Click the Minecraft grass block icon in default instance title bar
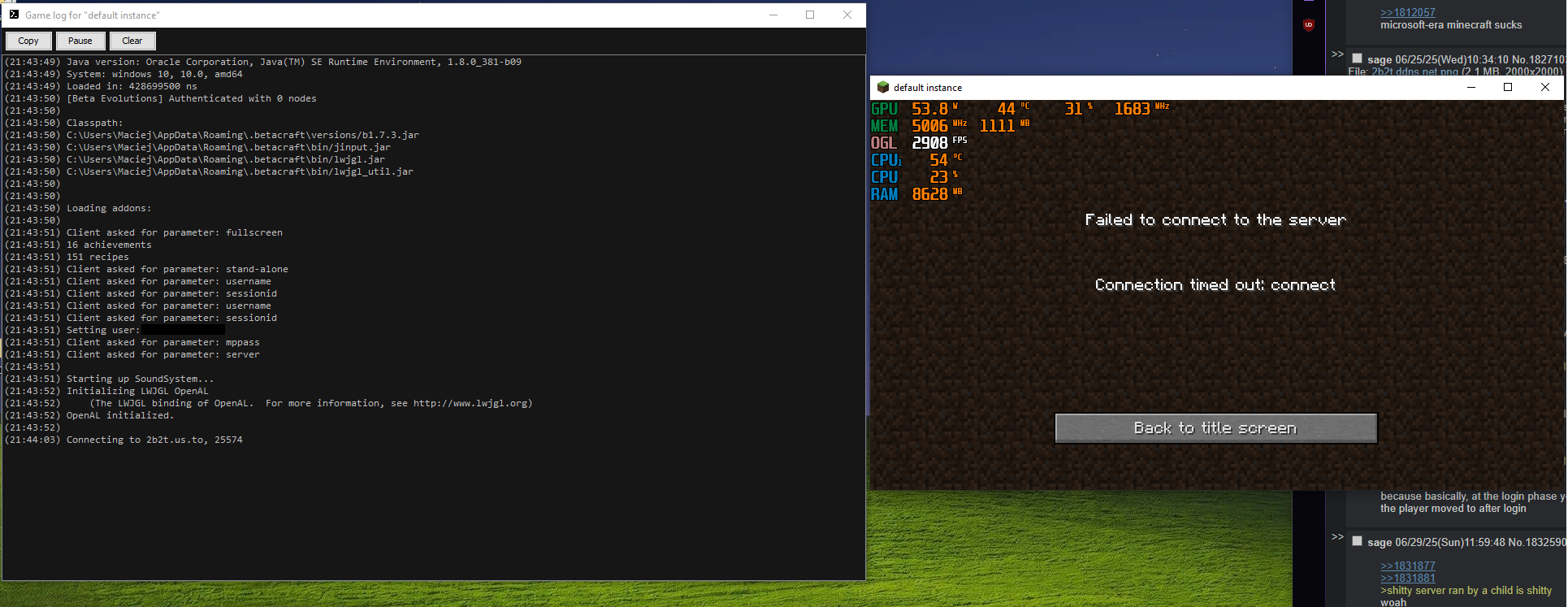Image resolution: width=1568 pixels, height=607 pixels. tap(883, 87)
